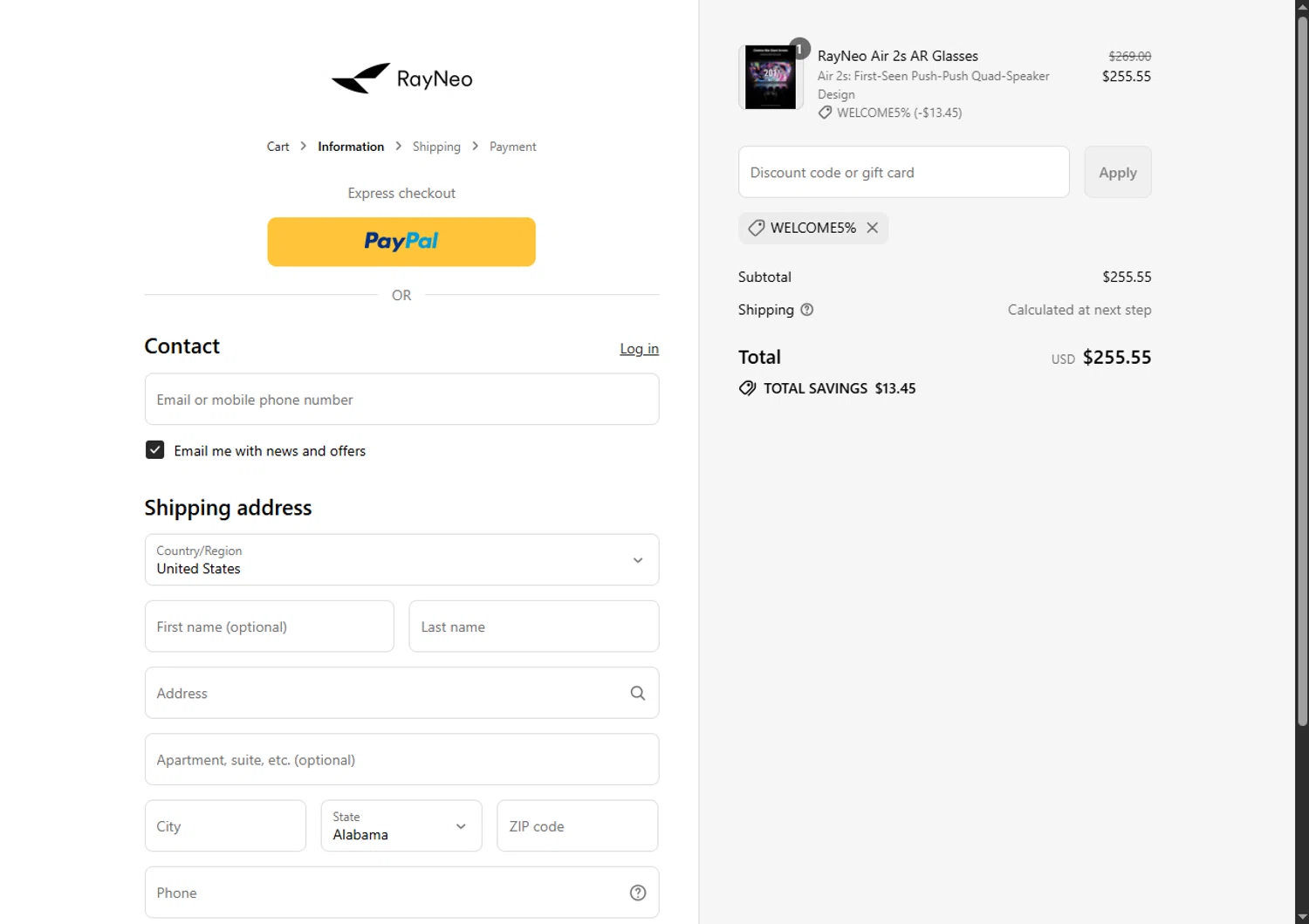The image size is (1309, 924).
Task: Click the chevron between Cart and Information
Action: pos(304,146)
